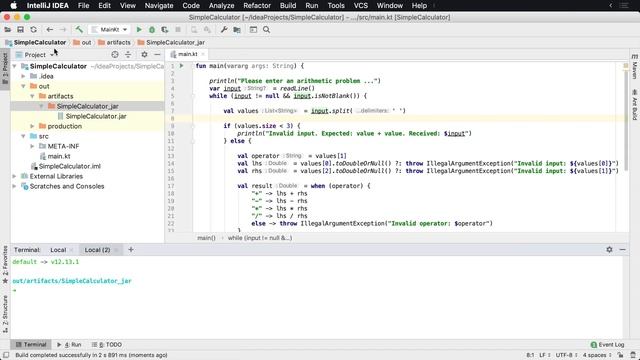Image resolution: width=640 pixels, height=360 pixels.
Task: Expand External Libraries node
Action: (15, 176)
